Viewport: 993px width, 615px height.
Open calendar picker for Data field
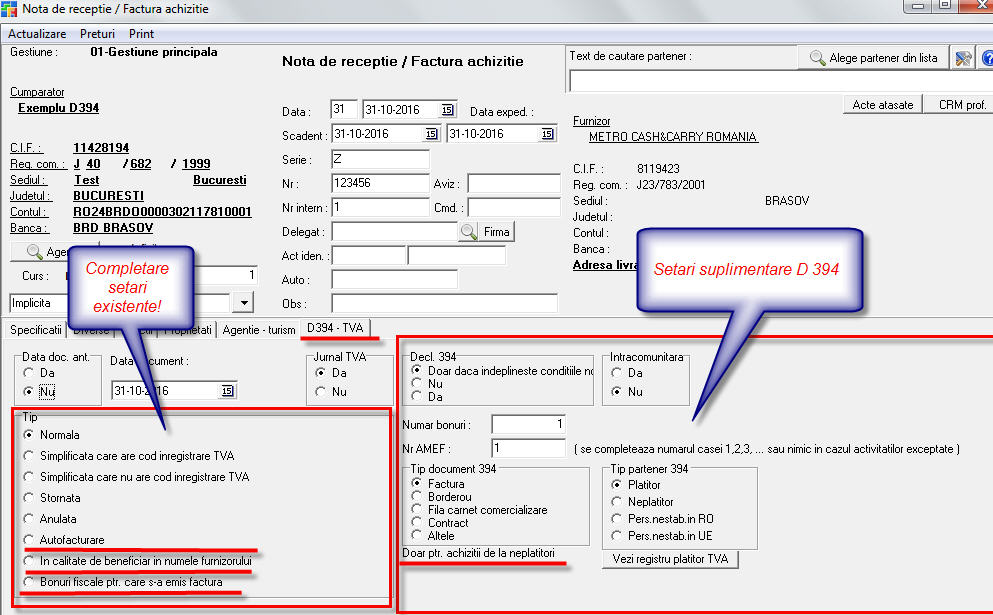click(x=447, y=110)
